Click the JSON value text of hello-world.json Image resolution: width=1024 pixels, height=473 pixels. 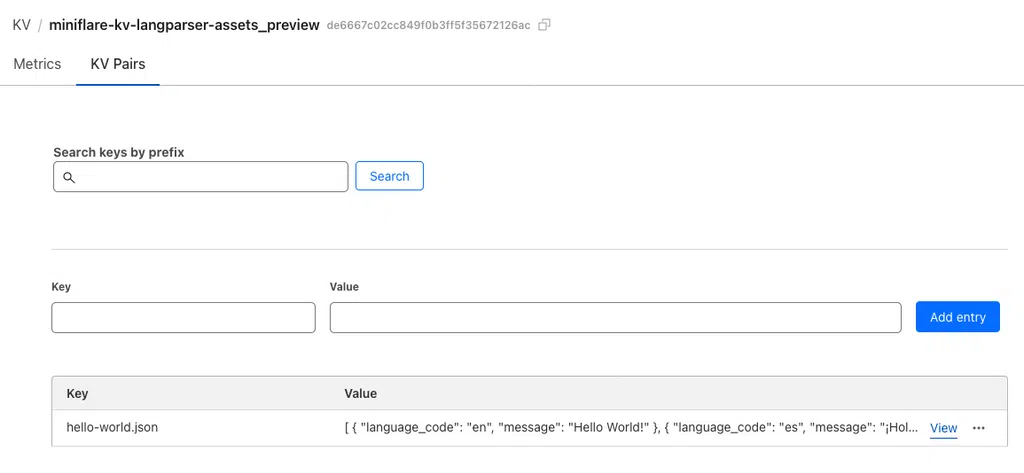point(630,428)
